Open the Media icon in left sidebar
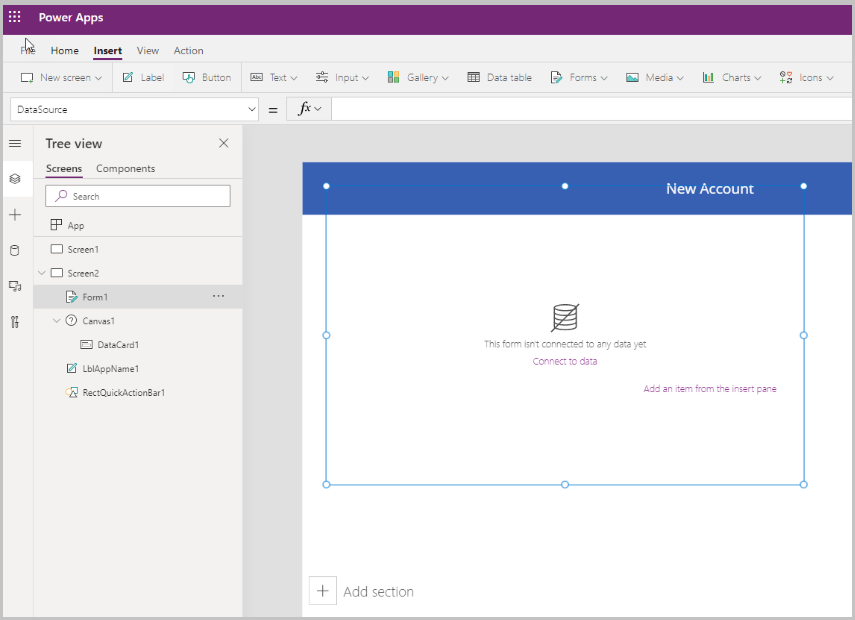Image resolution: width=855 pixels, height=620 pixels. point(15,286)
